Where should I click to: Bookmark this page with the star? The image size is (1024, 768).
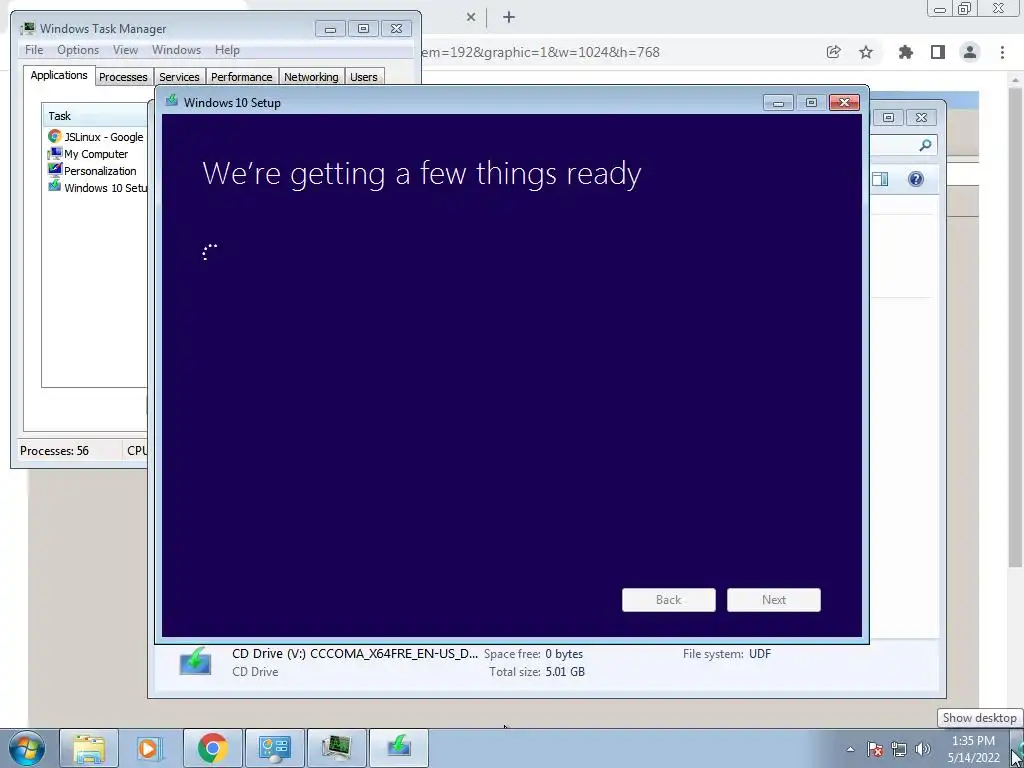pos(866,52)
